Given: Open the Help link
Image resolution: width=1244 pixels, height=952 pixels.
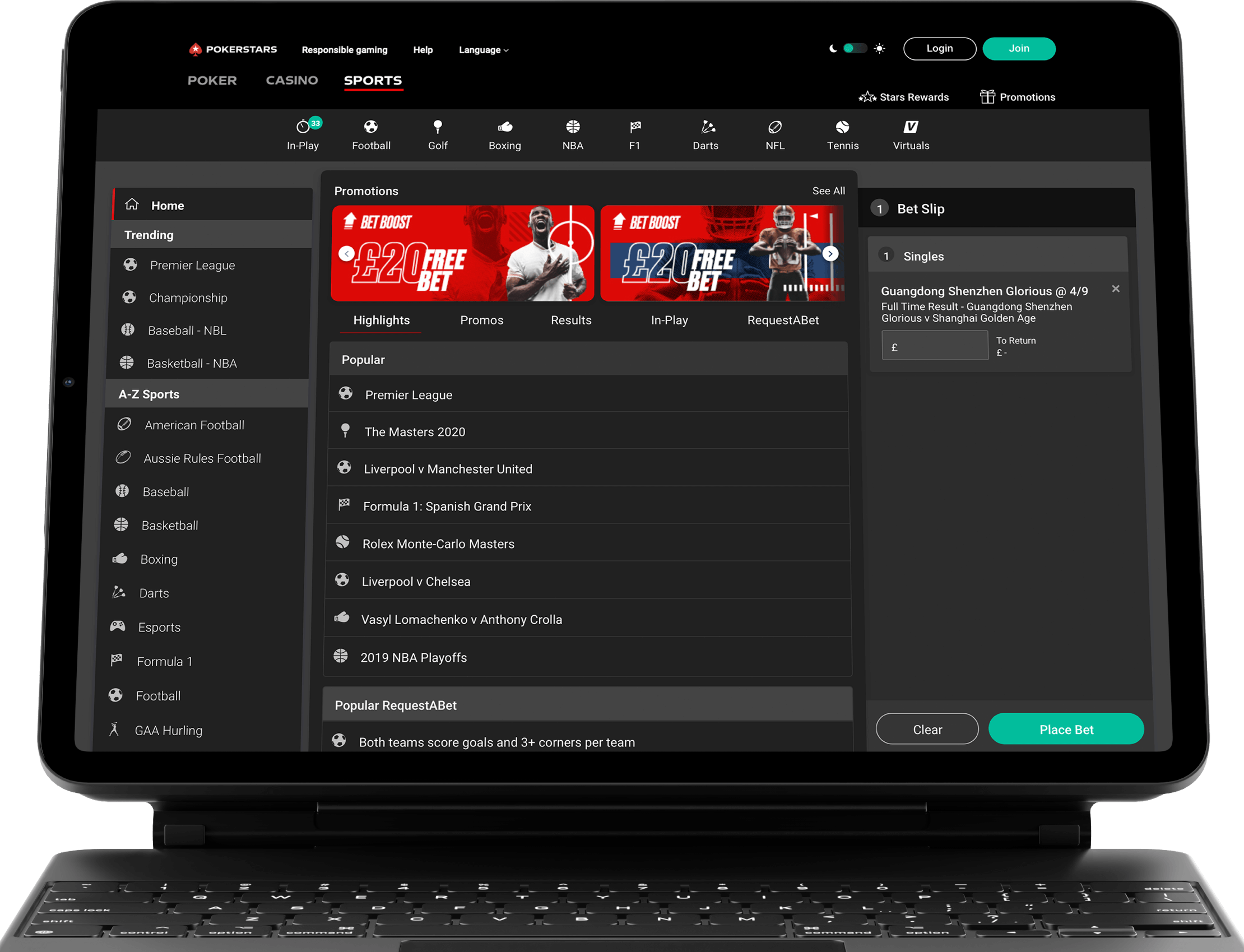Looking at the screenshot, I should click(x=423, y=50).
